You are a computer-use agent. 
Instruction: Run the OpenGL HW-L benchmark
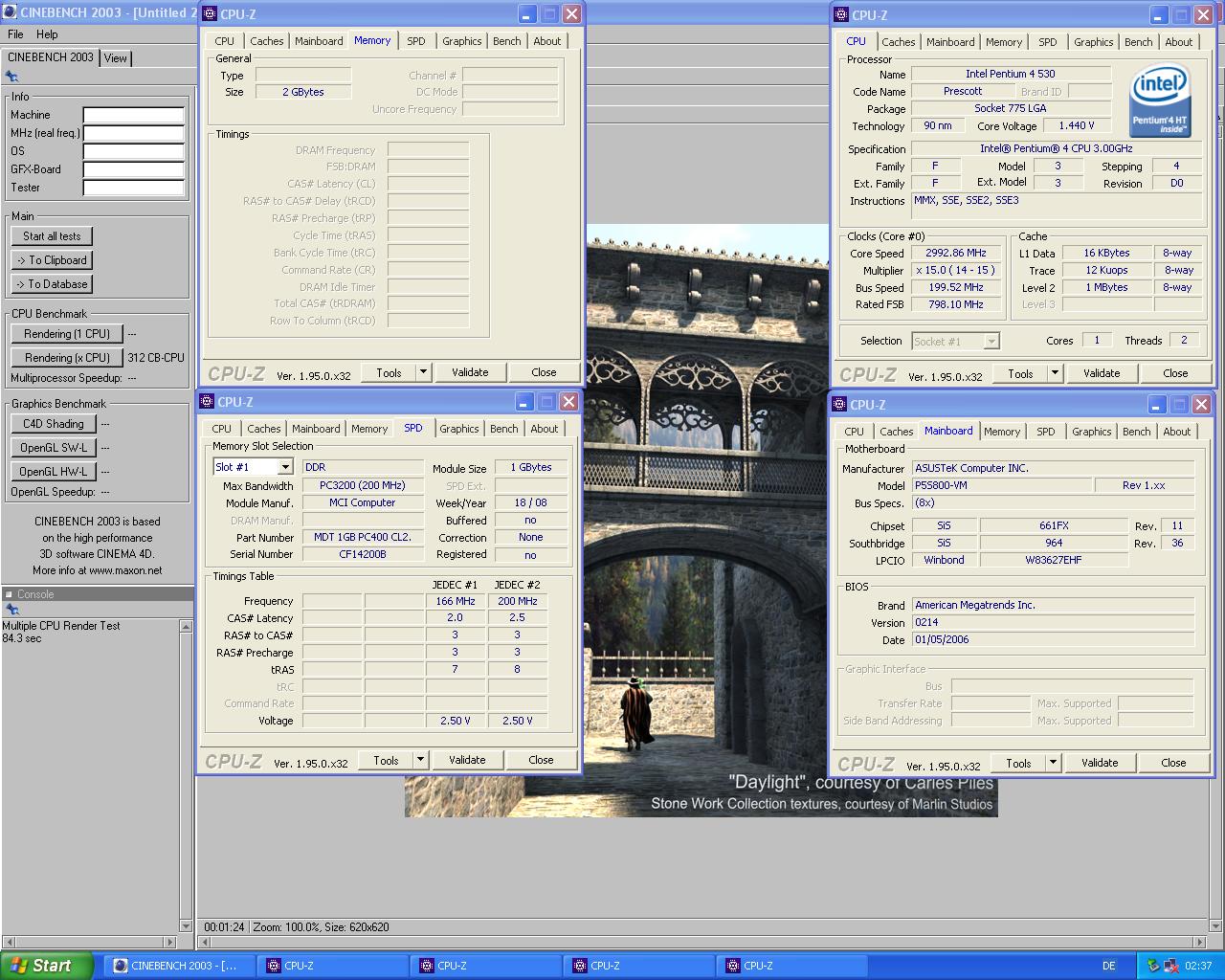tap(54, 472)
